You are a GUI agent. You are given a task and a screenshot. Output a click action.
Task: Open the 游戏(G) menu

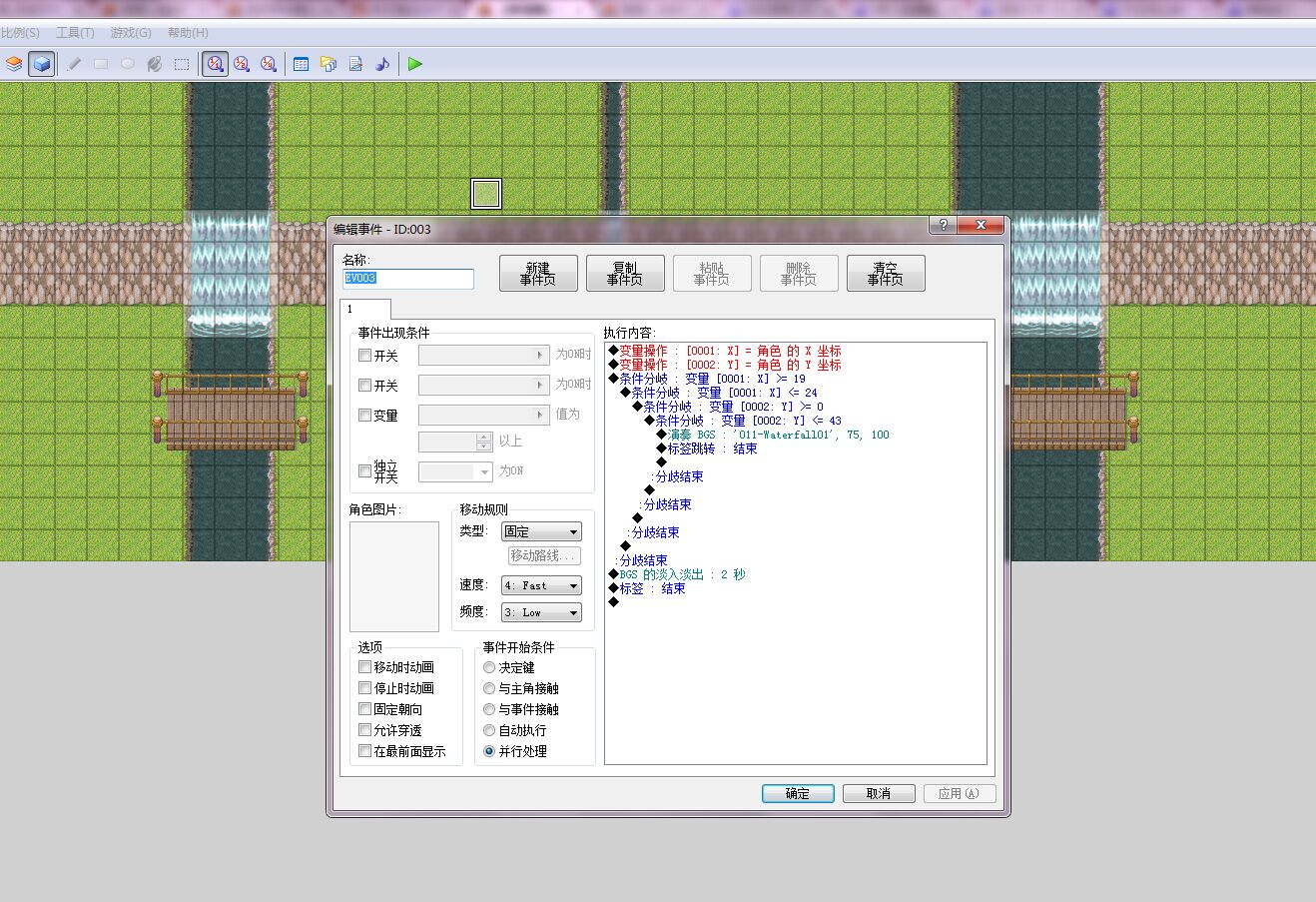(131, 33)
